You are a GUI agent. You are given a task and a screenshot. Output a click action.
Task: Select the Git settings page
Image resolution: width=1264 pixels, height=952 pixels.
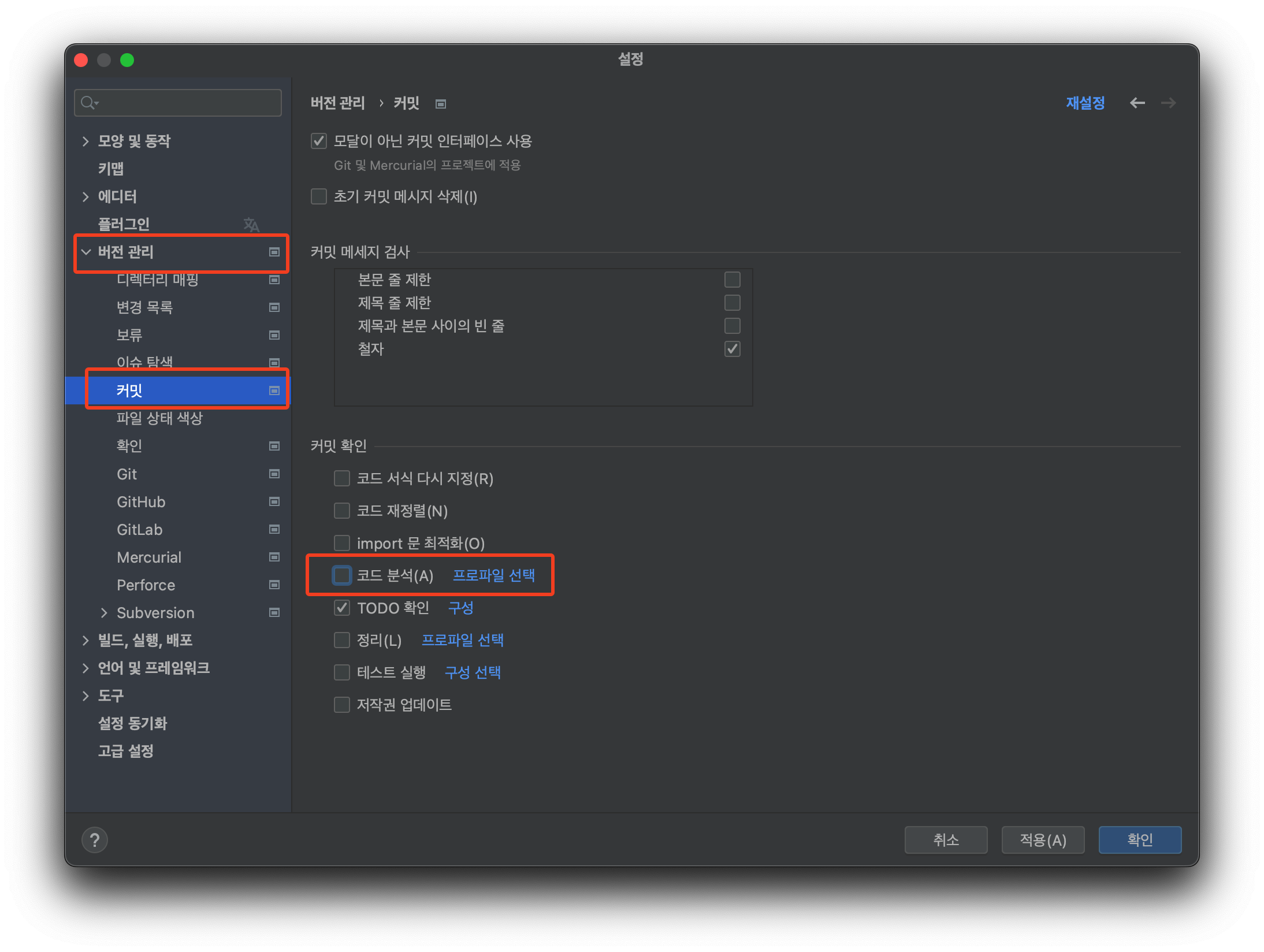click(x=127, y=474)
